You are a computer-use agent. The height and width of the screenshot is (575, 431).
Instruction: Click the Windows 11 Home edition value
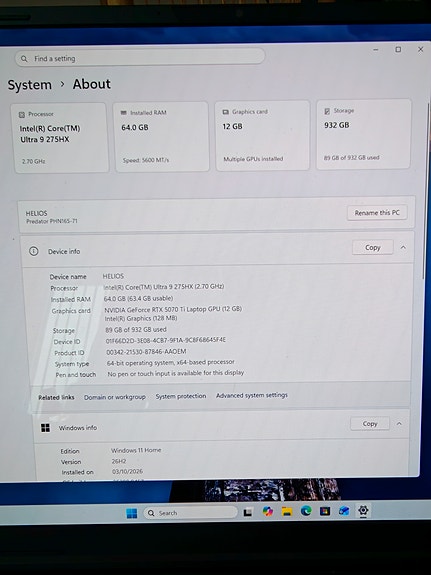tap(136, 450)
